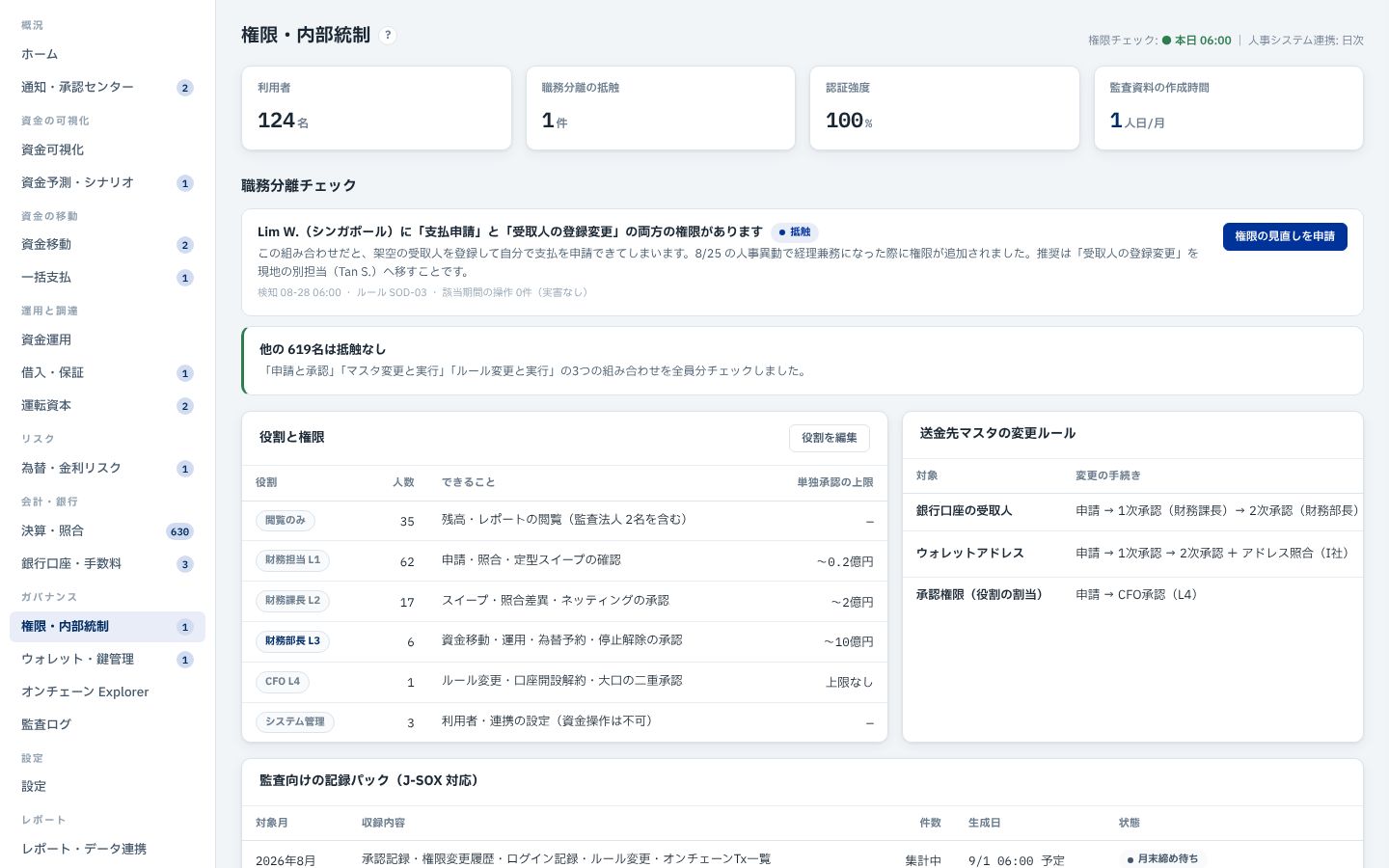Click the 銀行口座の受取人 rule row label
Screen dimensions: 1389x868
[x=965, y=511]
